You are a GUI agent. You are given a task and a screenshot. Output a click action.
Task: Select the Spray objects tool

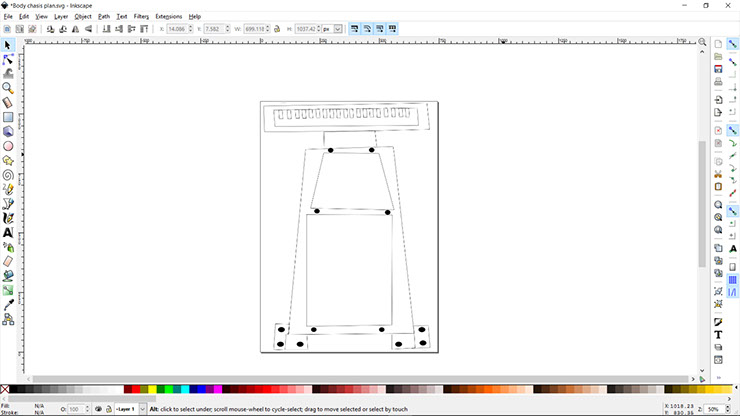(x=8, y=247)
